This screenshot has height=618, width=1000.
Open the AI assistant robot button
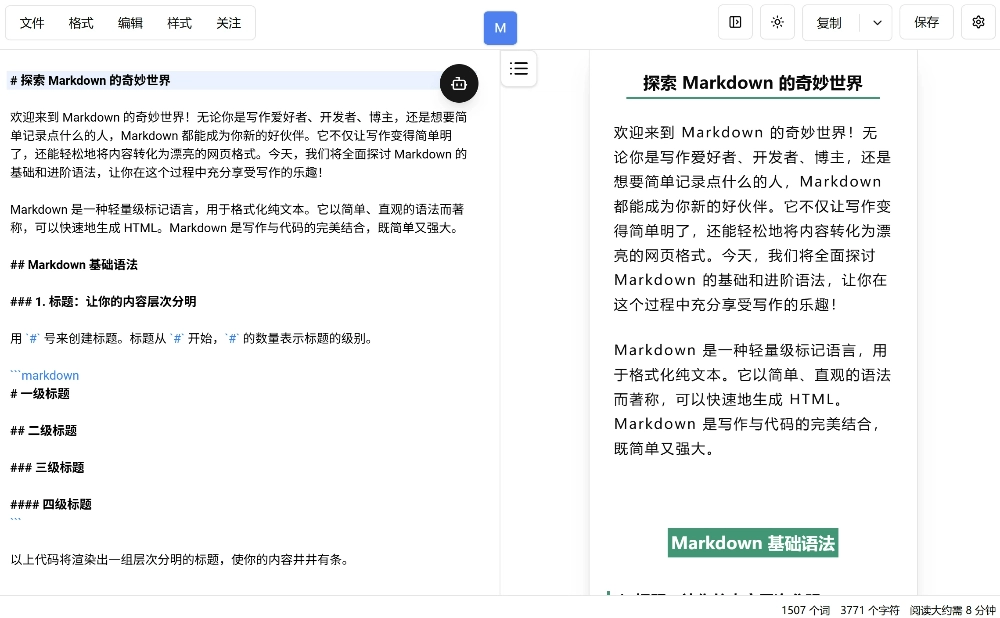(459, 83)
